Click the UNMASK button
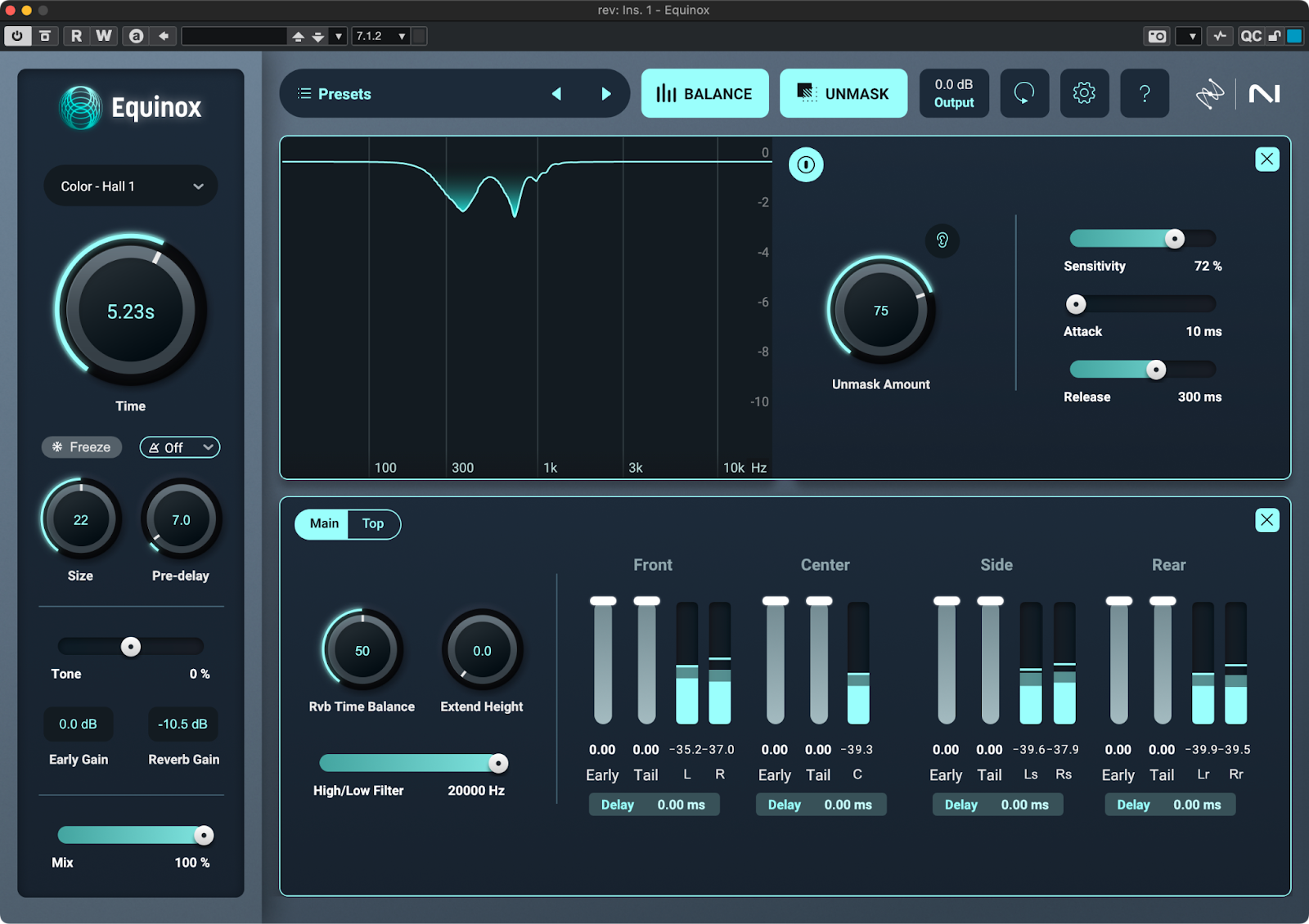 click(843, 94)
